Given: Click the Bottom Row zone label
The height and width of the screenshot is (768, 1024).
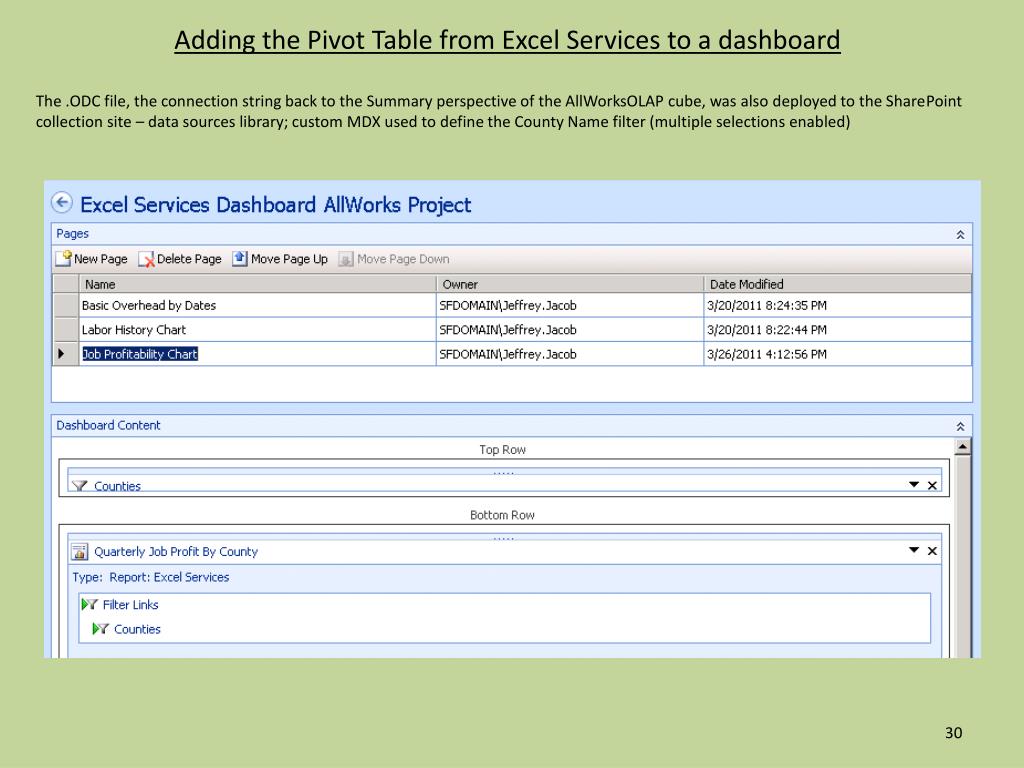Looking at the screenshot, I should coord(502,515).
